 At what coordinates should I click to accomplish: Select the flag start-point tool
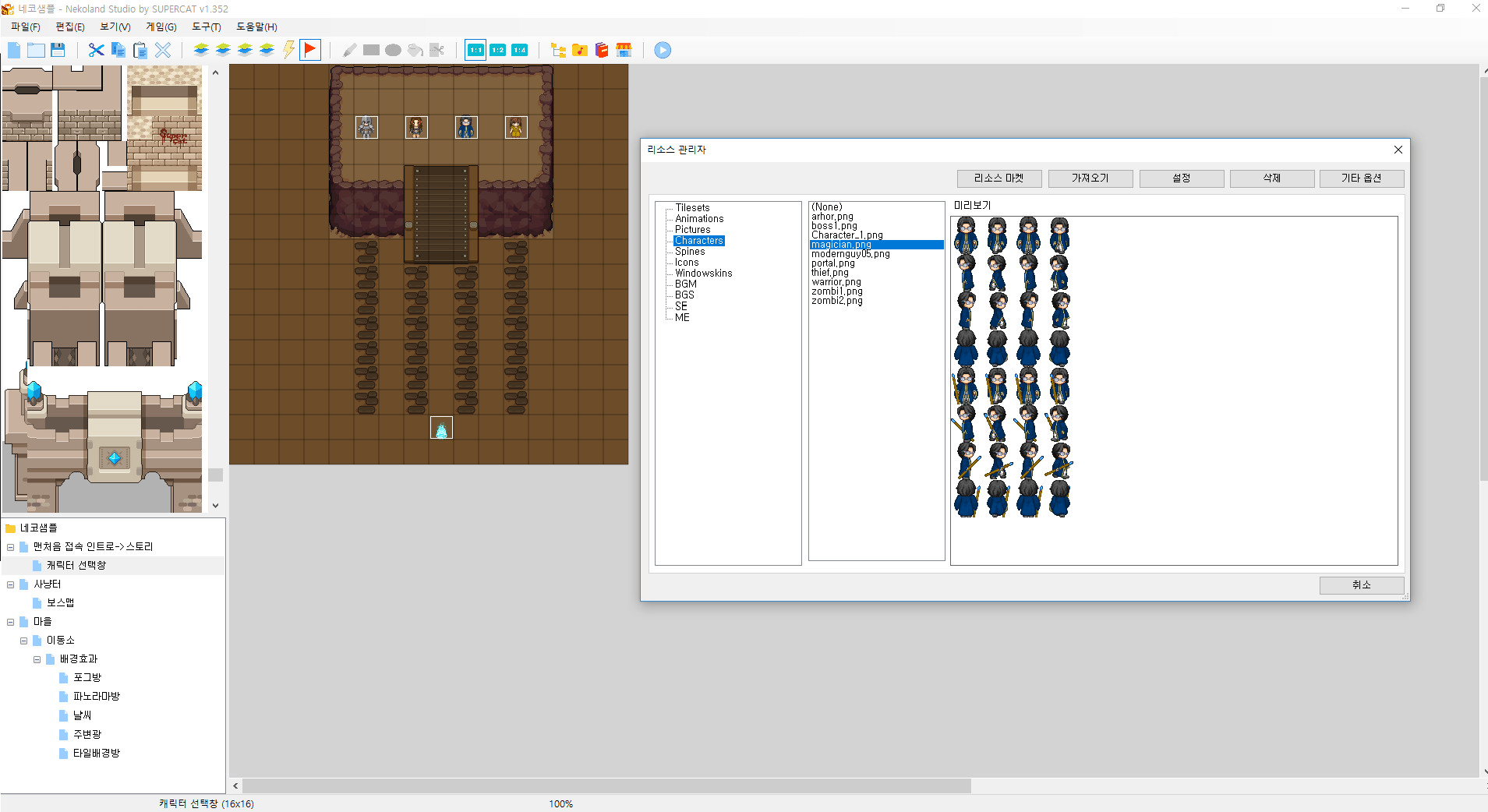coord(309,50)
